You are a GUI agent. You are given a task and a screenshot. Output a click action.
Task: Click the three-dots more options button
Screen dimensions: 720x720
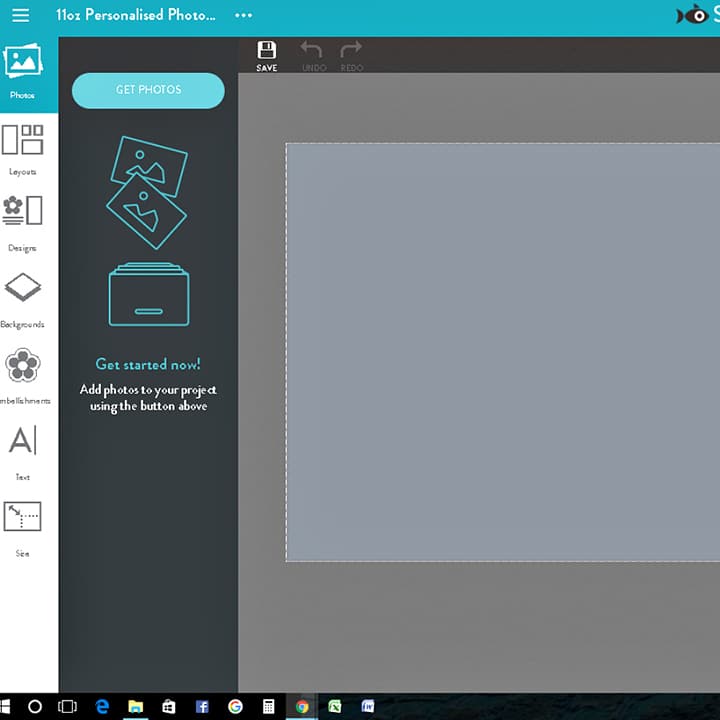pyautogui.click(x=243, y=16)
